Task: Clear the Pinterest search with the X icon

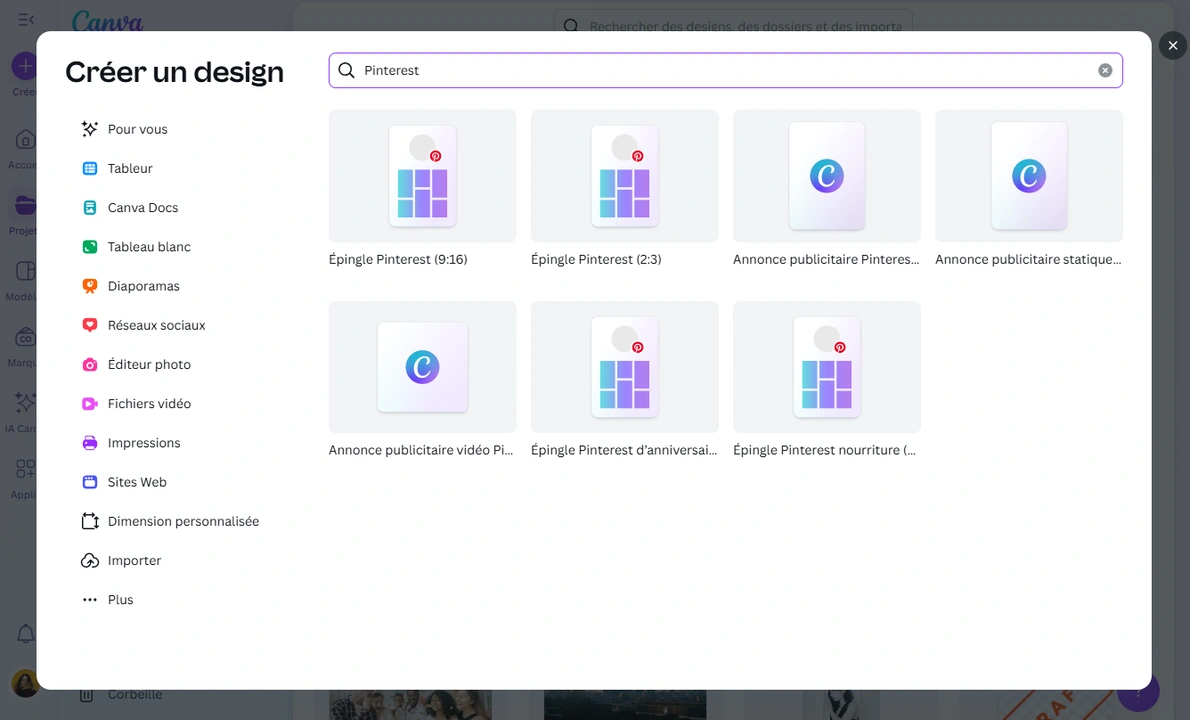Action: [1105, 70]
